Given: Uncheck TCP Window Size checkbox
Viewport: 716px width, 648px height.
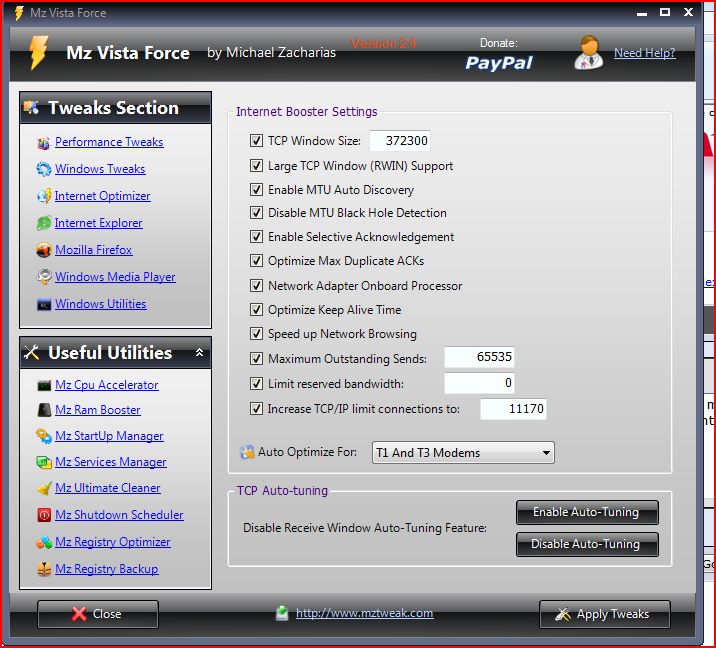Looking at the screenshot, I should (x=256, y=141).
